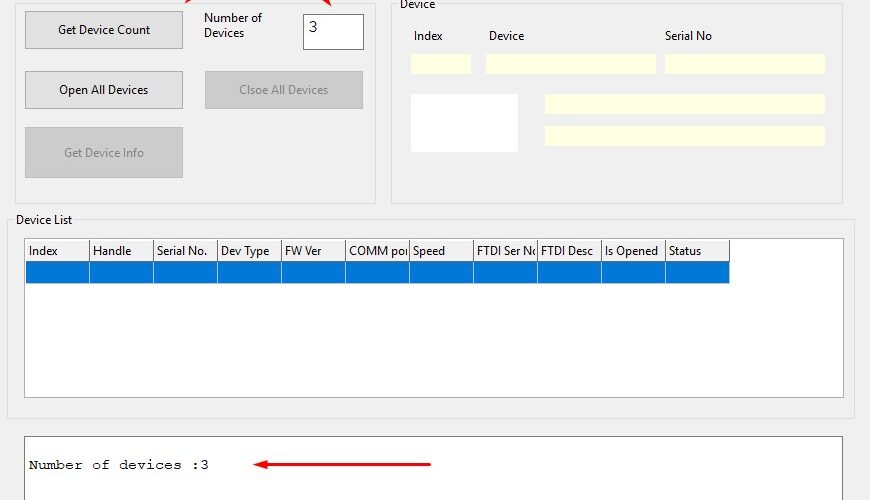Select the Device name field
This screenshot has height=500, width=870.
click(x=570, y=64)
